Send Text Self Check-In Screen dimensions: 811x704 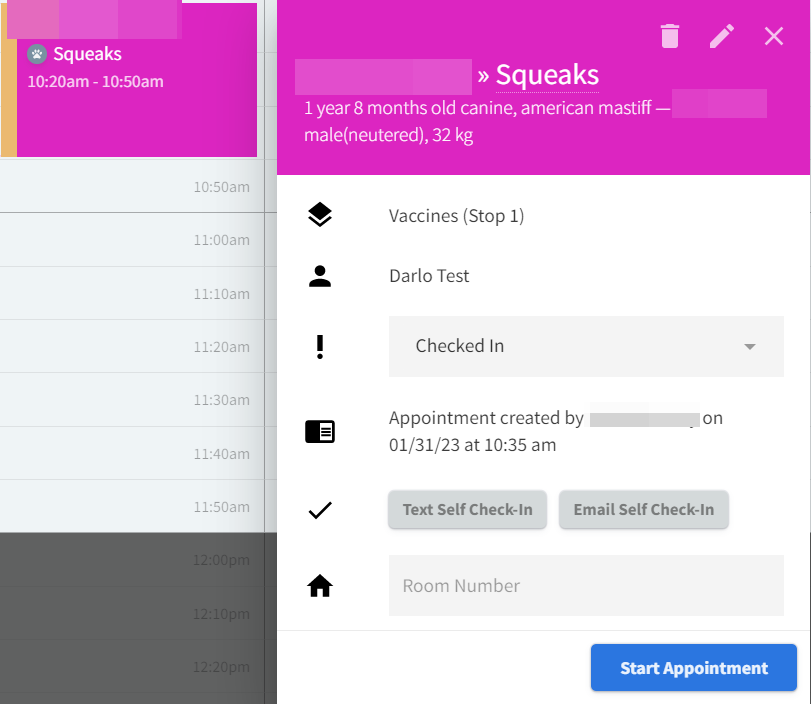coord(467,510)
